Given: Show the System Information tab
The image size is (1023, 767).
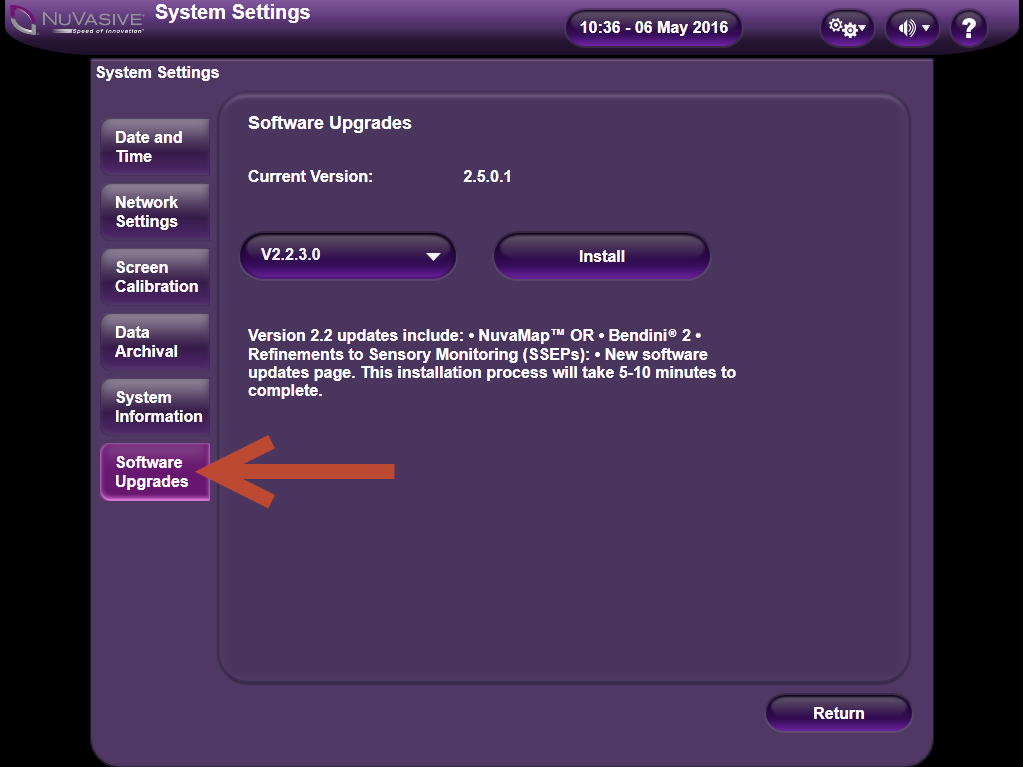Looking at the screenshot, I should [155, 407].
